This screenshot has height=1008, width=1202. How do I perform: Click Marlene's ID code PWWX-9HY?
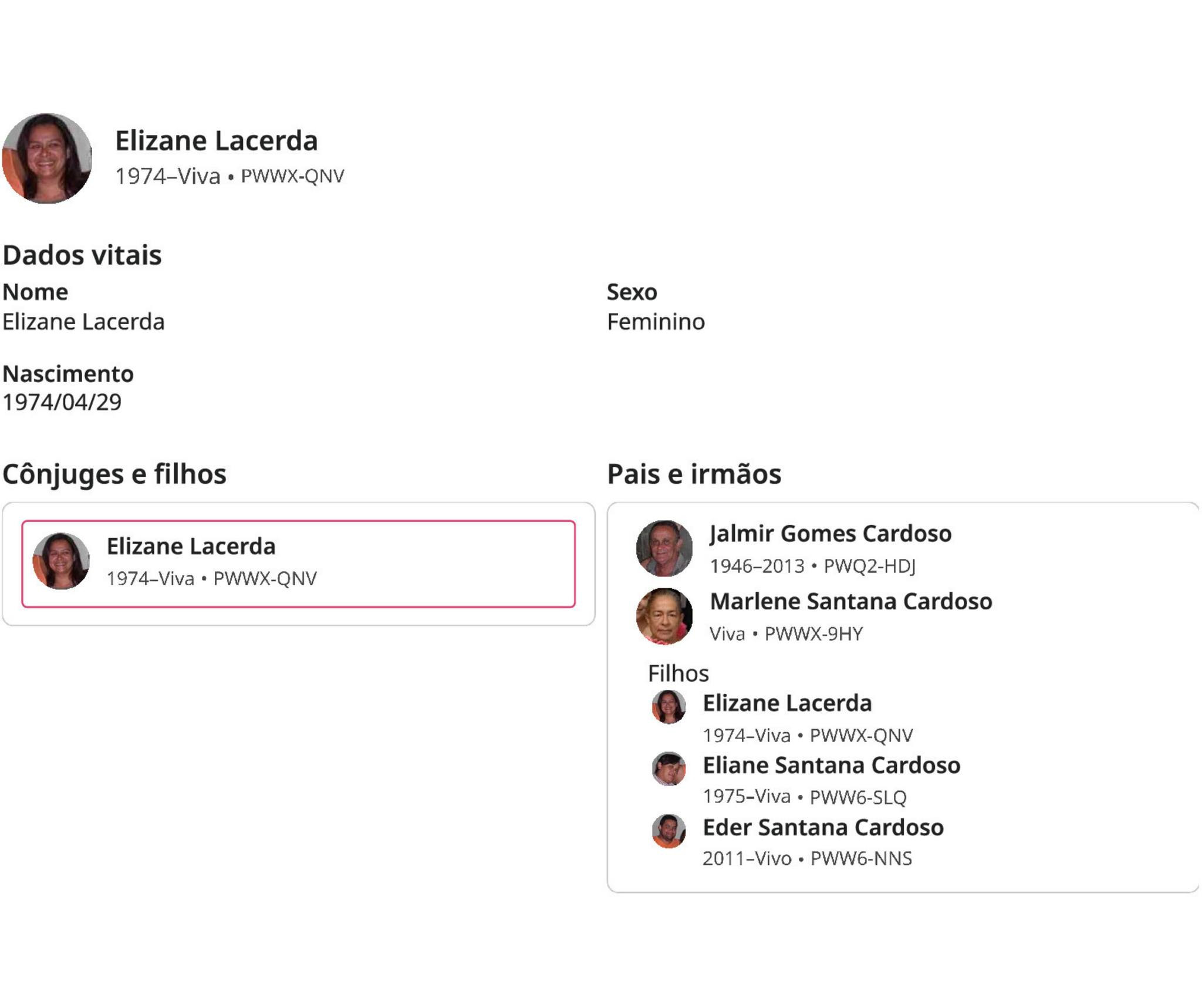pos(813,634)
